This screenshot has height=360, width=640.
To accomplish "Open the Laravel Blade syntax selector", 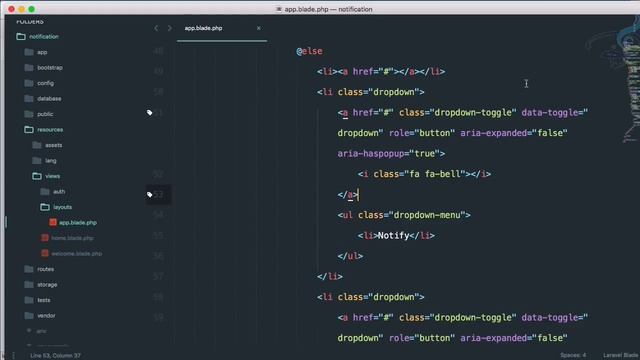I will [x=621, y=355].
